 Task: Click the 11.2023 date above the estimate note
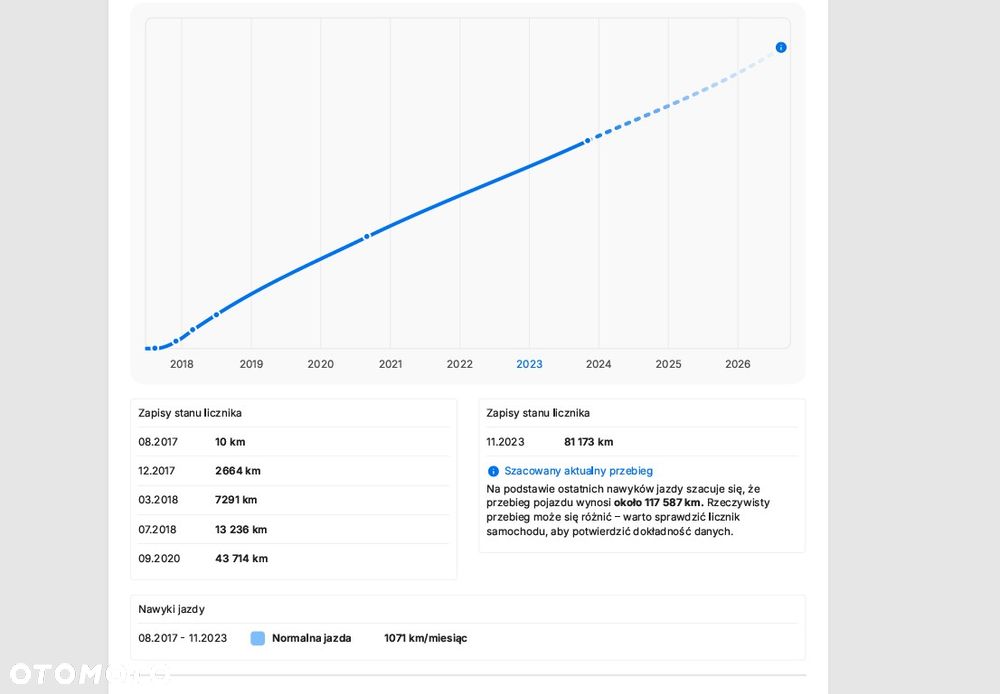[x=505, y=442]
